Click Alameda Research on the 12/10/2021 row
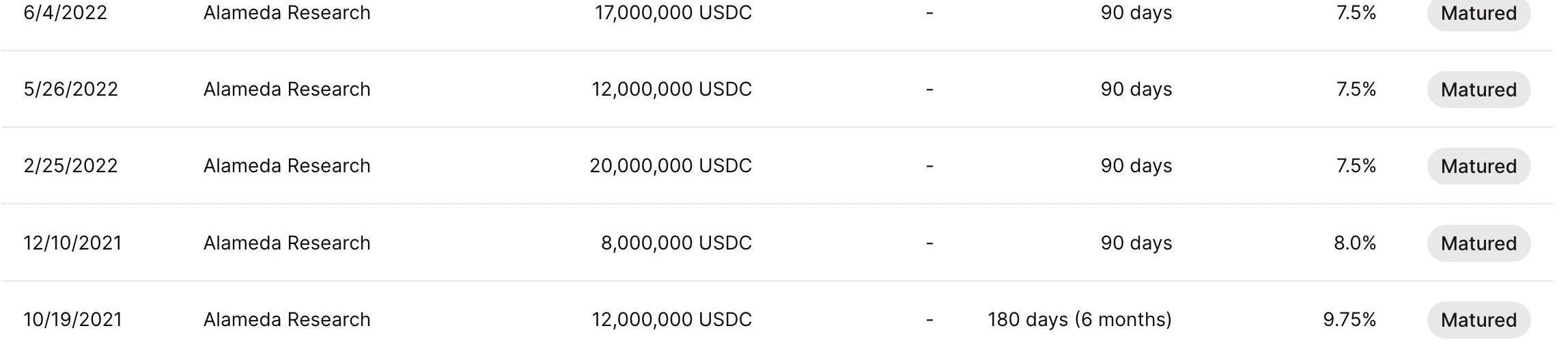The width and height of the screenshot is (1568, 350). click(x=287, y=243)
